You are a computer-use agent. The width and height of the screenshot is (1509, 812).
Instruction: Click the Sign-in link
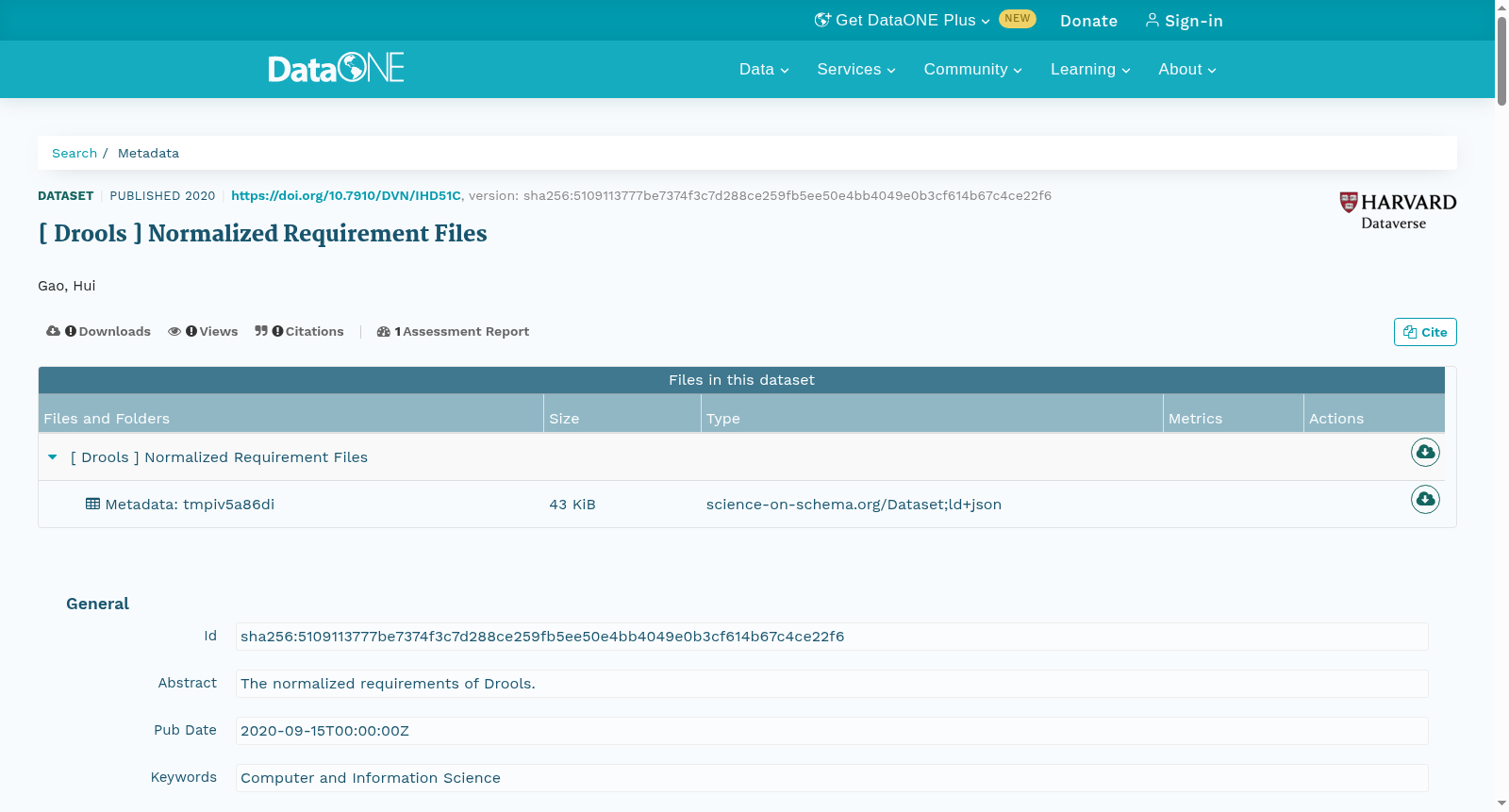(1185, 21)
